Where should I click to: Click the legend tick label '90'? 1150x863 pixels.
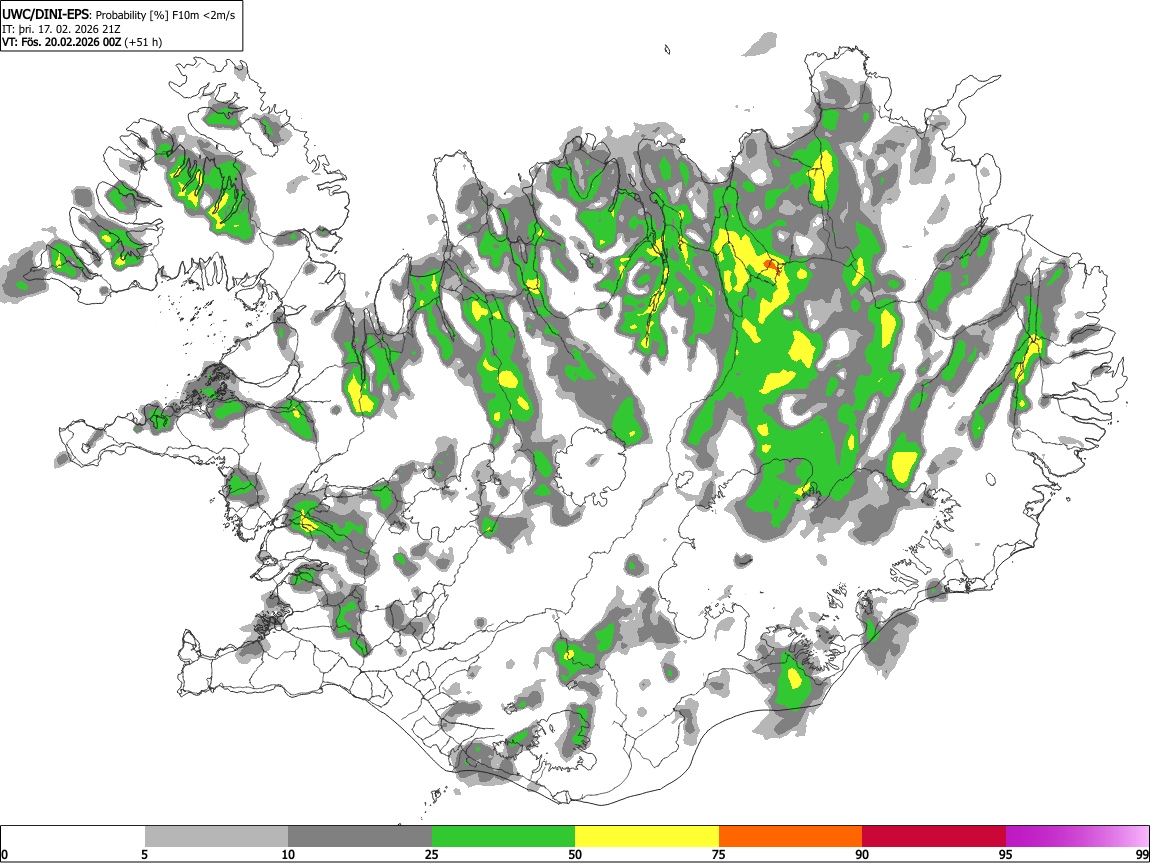point(862,854)
